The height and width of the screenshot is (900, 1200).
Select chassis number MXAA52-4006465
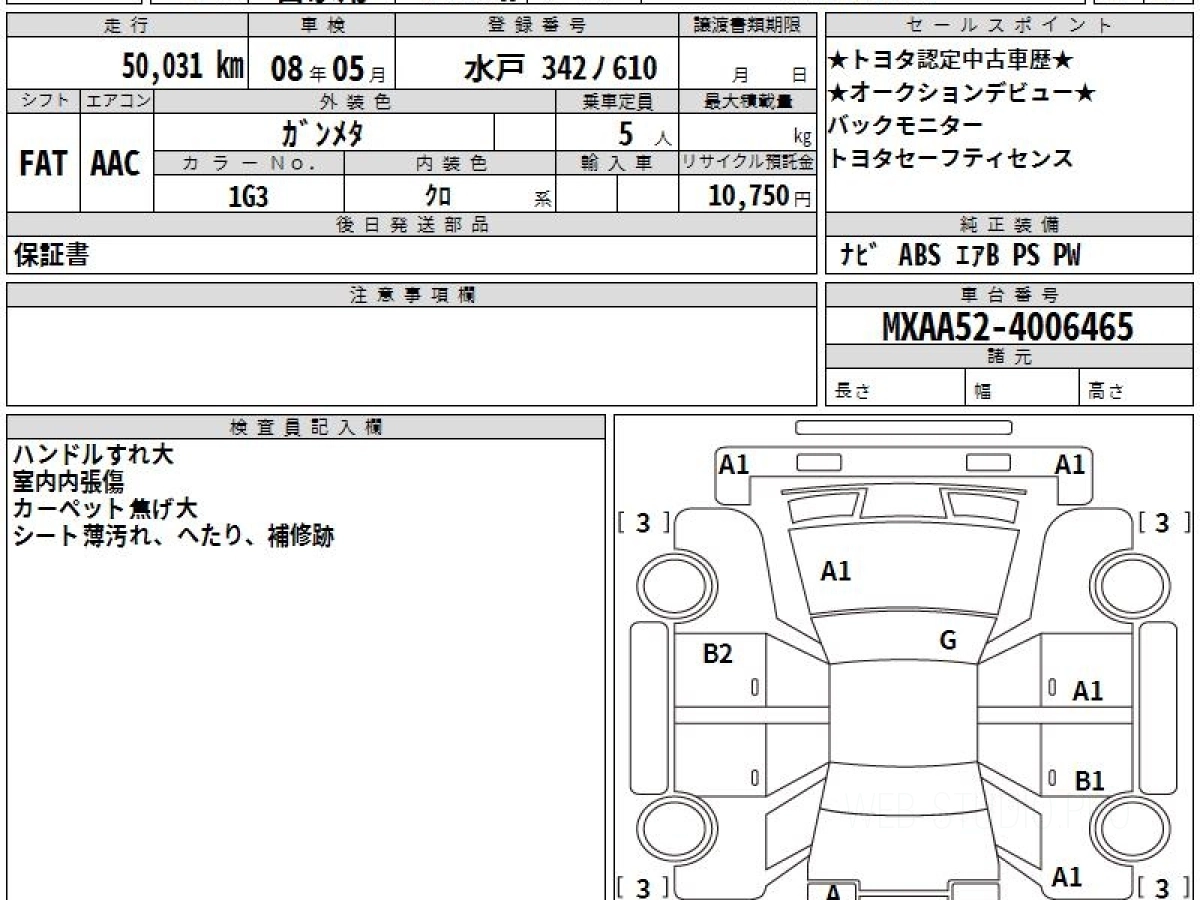click(1008, 327)
